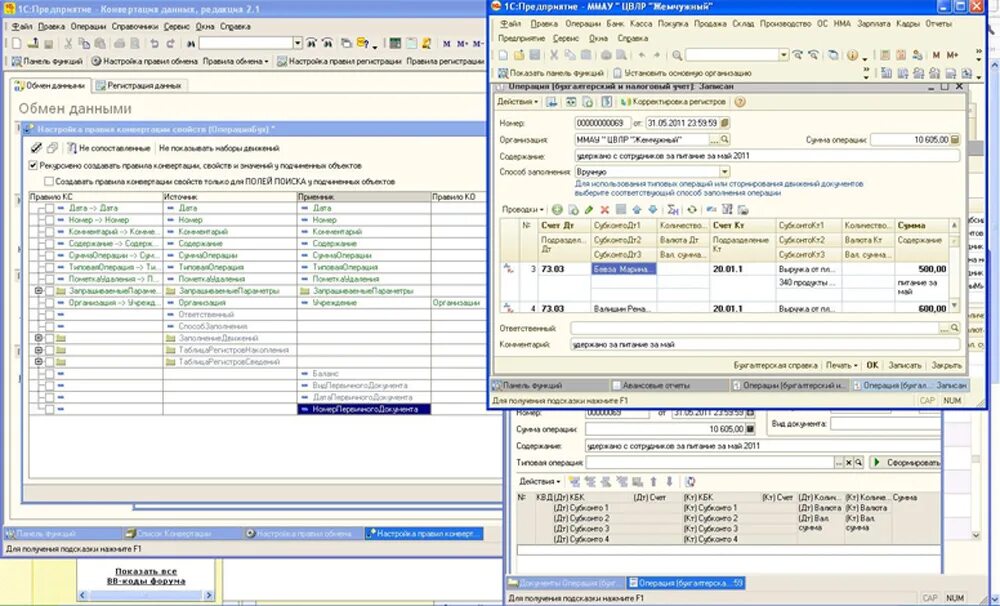Expand the ТаблицаРегистровСведений tree node

click(38, 362)
